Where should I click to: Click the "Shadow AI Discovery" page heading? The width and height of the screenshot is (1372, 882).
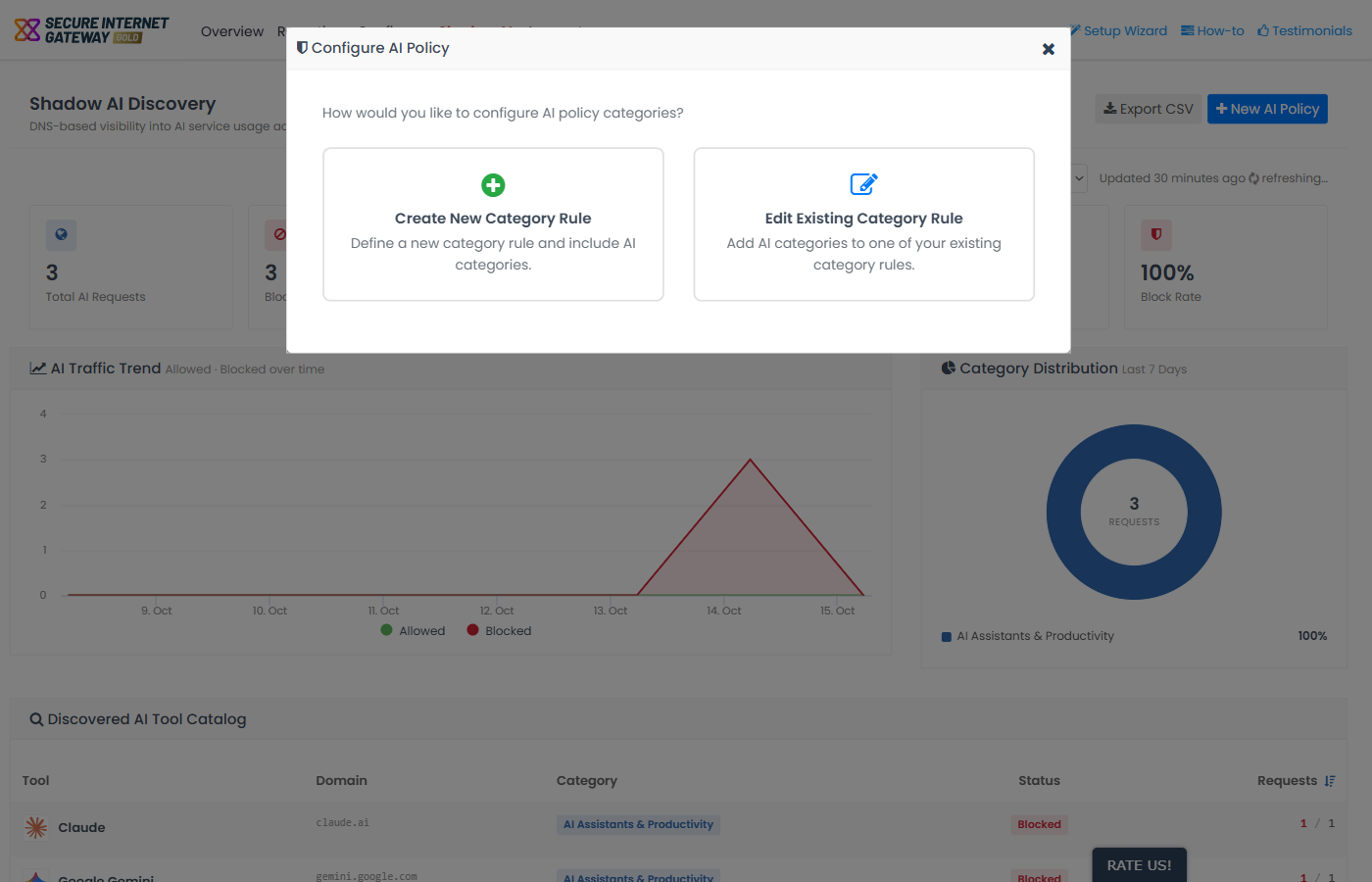(x=122, y=104)
